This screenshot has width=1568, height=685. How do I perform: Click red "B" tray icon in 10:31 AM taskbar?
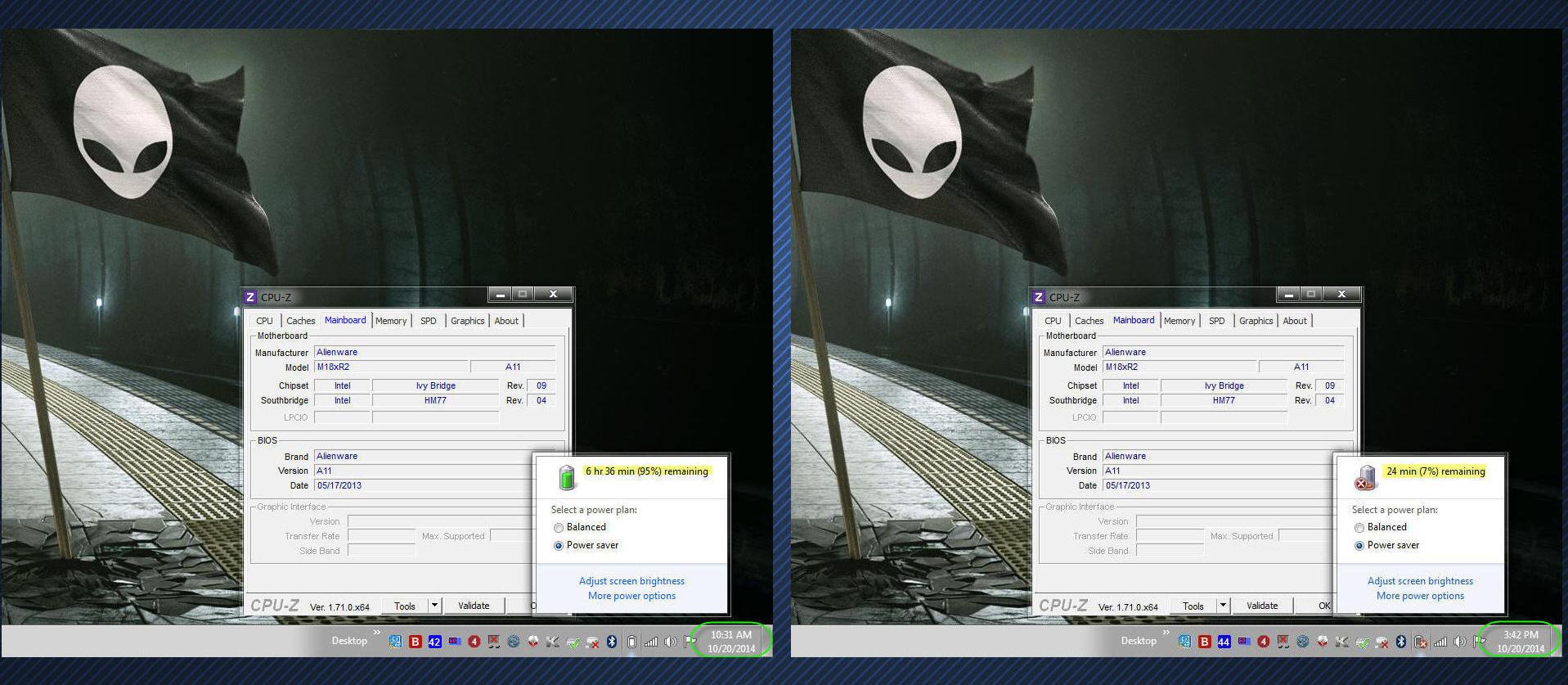(415, 642)
